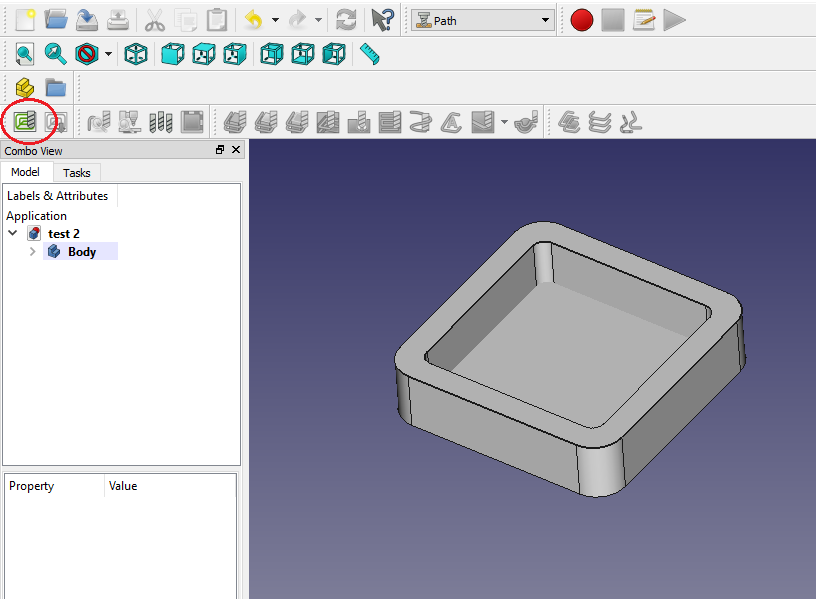The width and height of the screenshot is (816, 599).
Task: Open the Path workbench selector
Action: tap(482, 19)
